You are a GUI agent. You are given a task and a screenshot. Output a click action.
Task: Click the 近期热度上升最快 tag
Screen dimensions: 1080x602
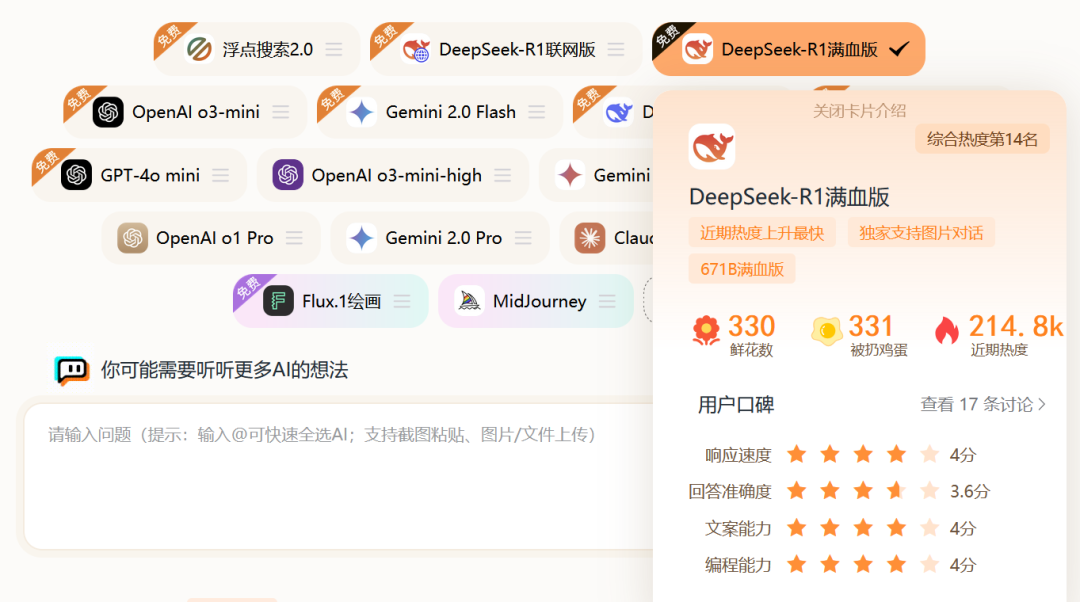[x=762, y=233]
